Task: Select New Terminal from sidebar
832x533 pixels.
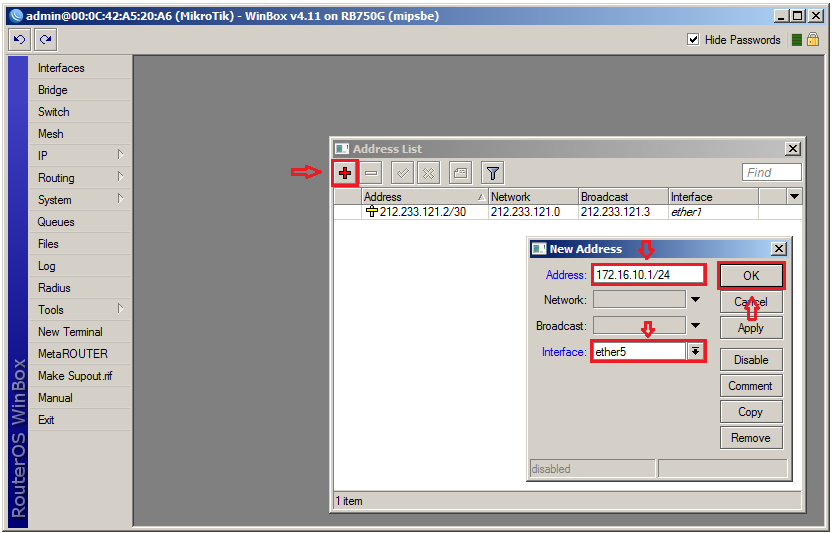Action: (70, 332)
